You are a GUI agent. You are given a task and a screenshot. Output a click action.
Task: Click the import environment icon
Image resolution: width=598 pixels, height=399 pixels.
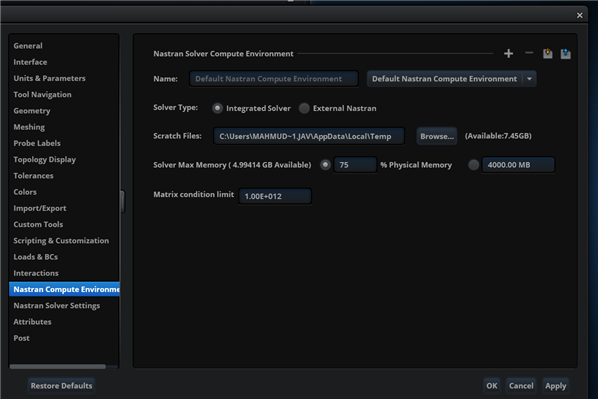[548, 53]
